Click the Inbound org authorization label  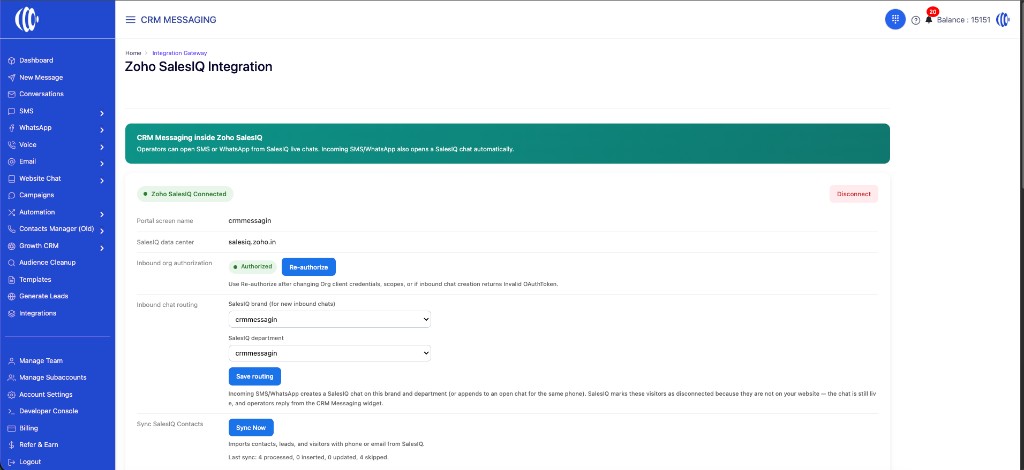click(x=174, y=263)
